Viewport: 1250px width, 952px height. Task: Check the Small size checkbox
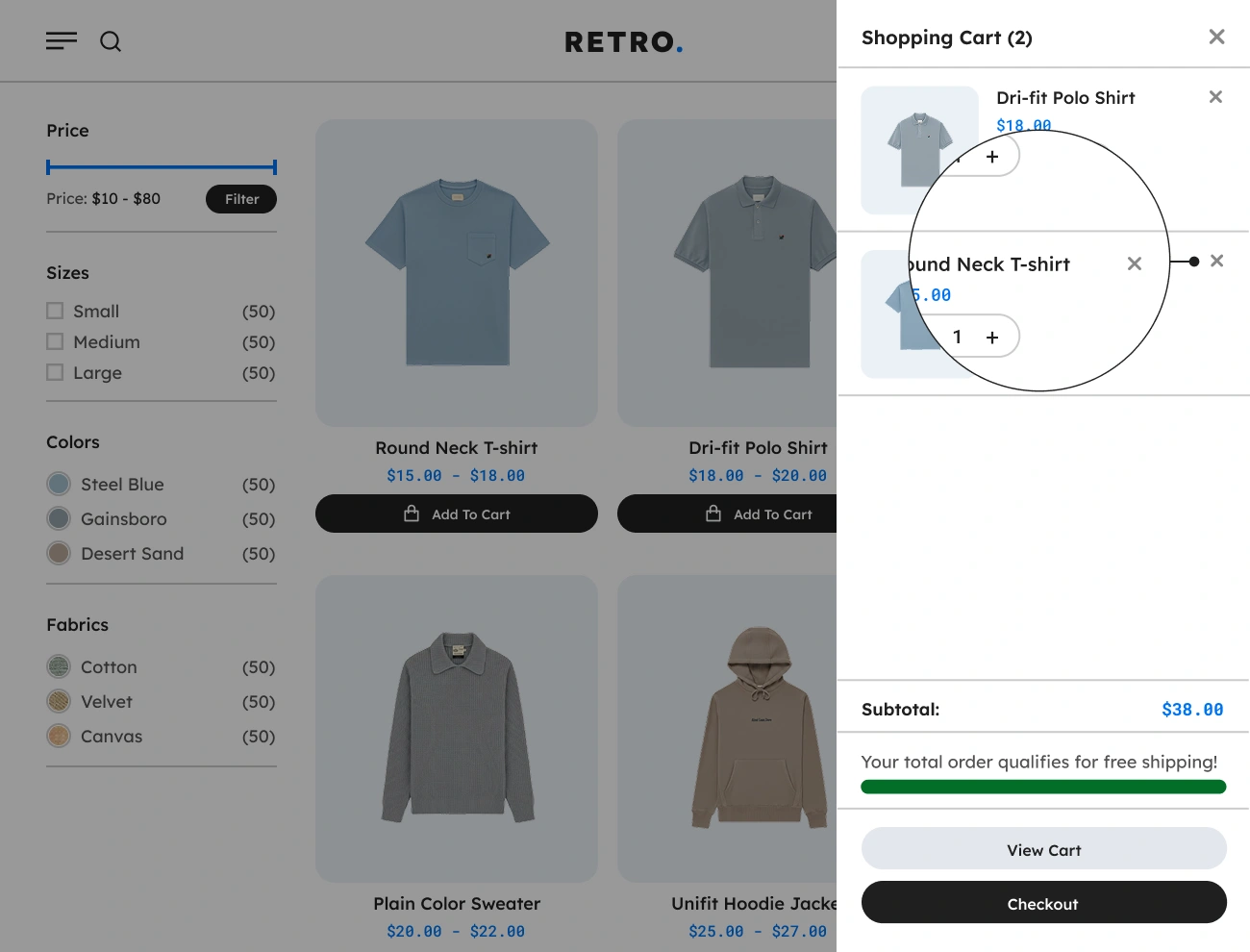click(x=55, y=311)
